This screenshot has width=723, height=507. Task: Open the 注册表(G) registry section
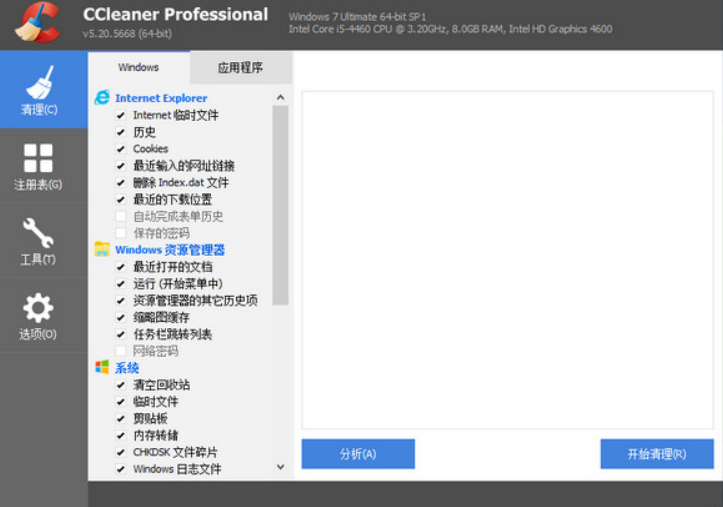point(43,165)
